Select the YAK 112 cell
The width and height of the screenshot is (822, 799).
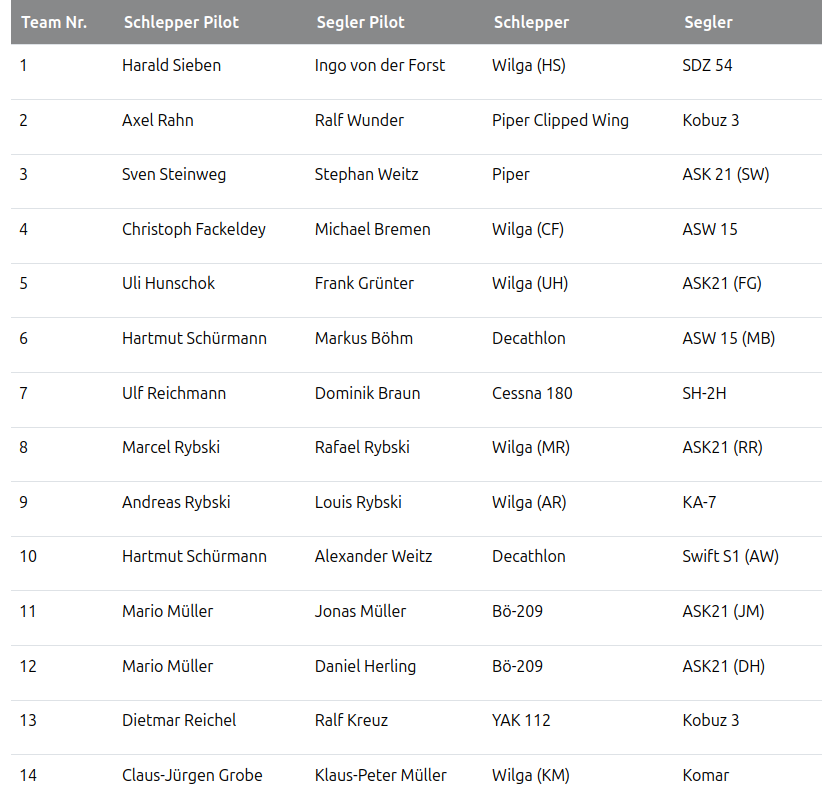coord(521,720)
